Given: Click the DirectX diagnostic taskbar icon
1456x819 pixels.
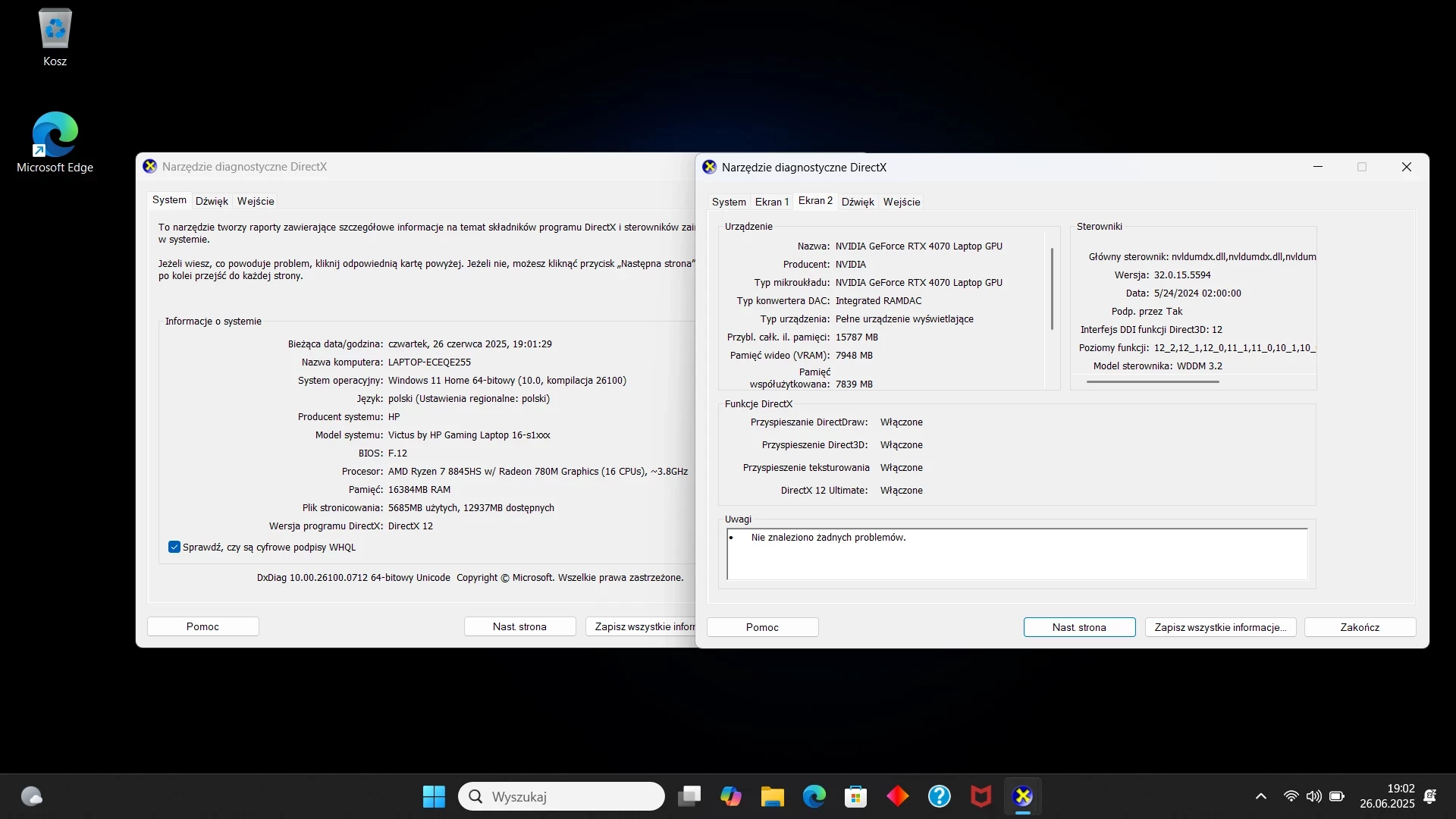Looking at the screenshot, I should coord(1022,796).
